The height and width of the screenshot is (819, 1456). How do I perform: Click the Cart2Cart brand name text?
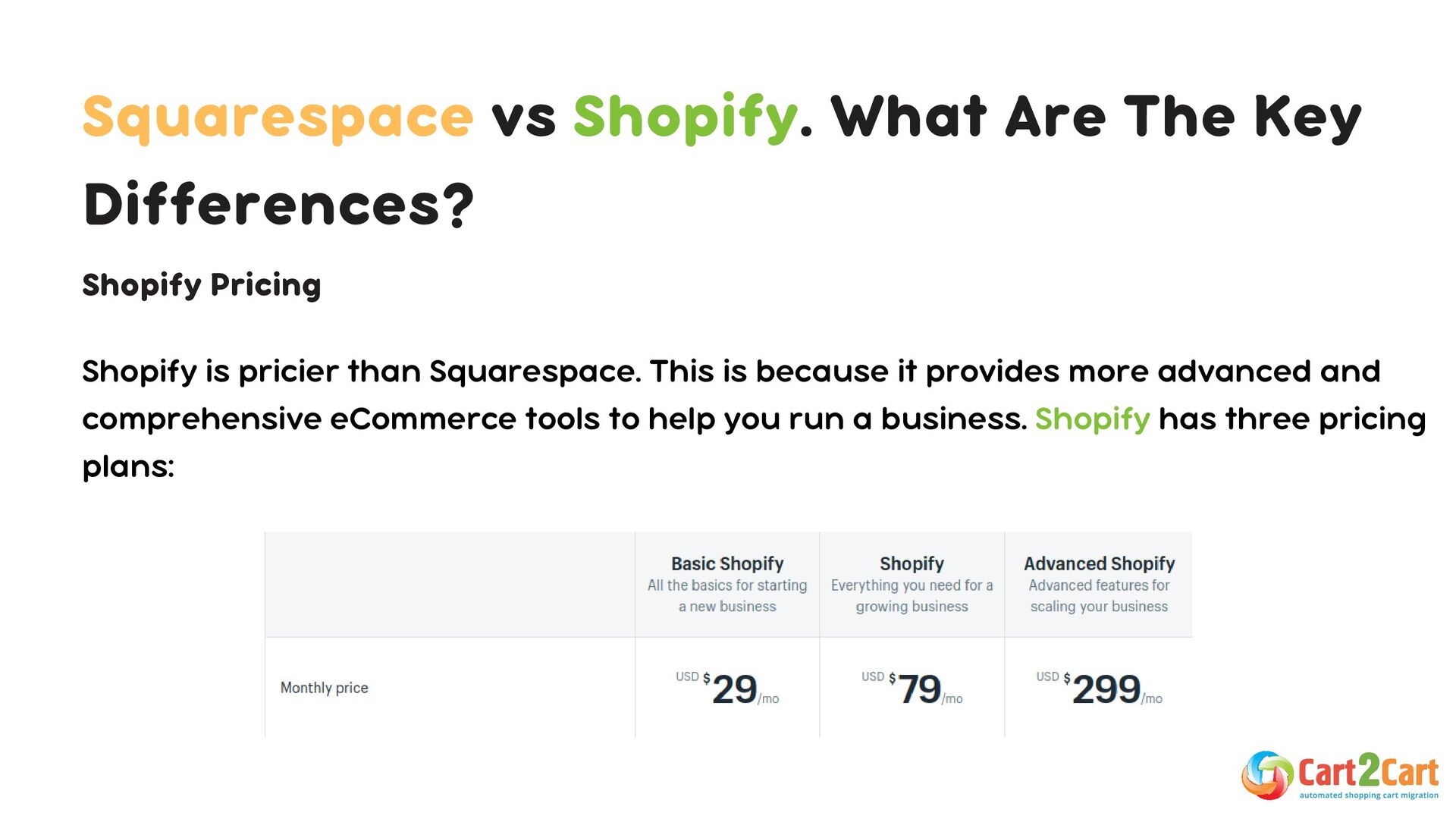[1368, 771]
